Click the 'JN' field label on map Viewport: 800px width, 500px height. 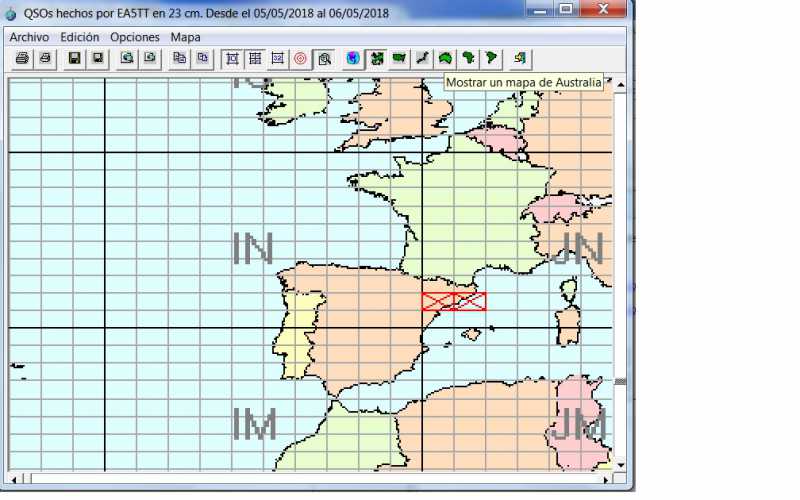pyautogui.click(x=578, y=249)
